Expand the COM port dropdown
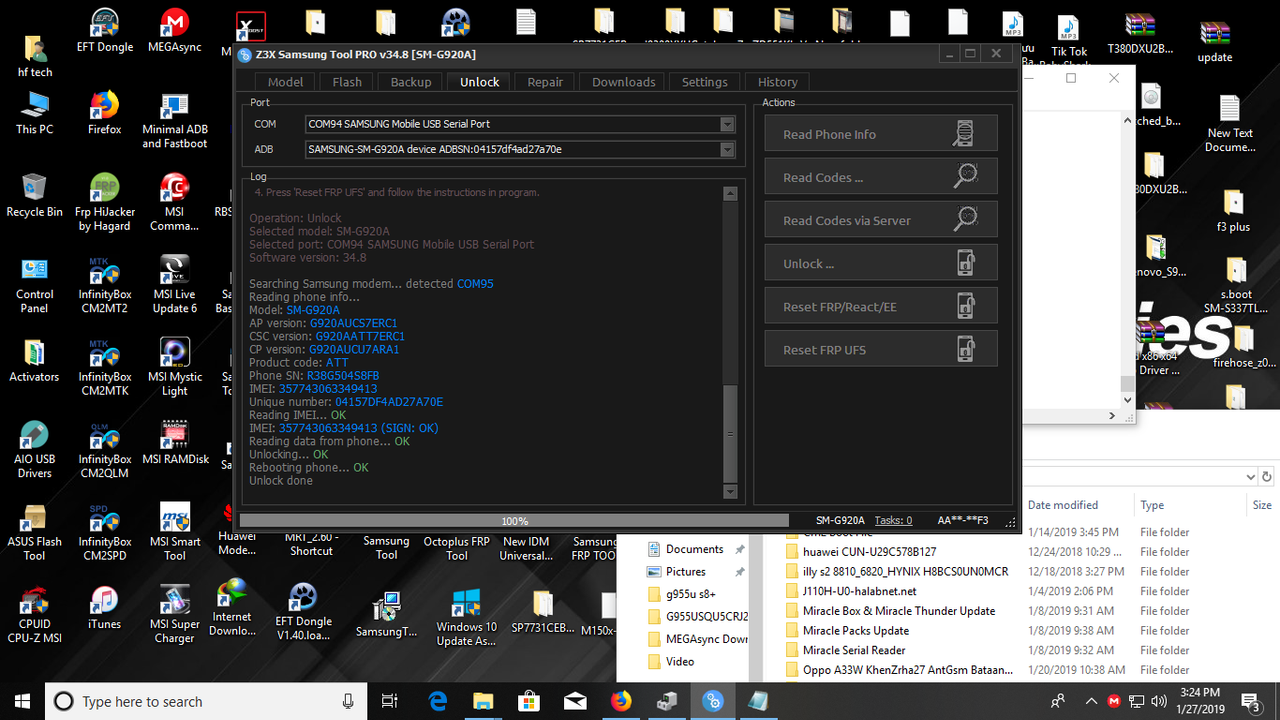1280x720 pixels. tap(727, 124)
